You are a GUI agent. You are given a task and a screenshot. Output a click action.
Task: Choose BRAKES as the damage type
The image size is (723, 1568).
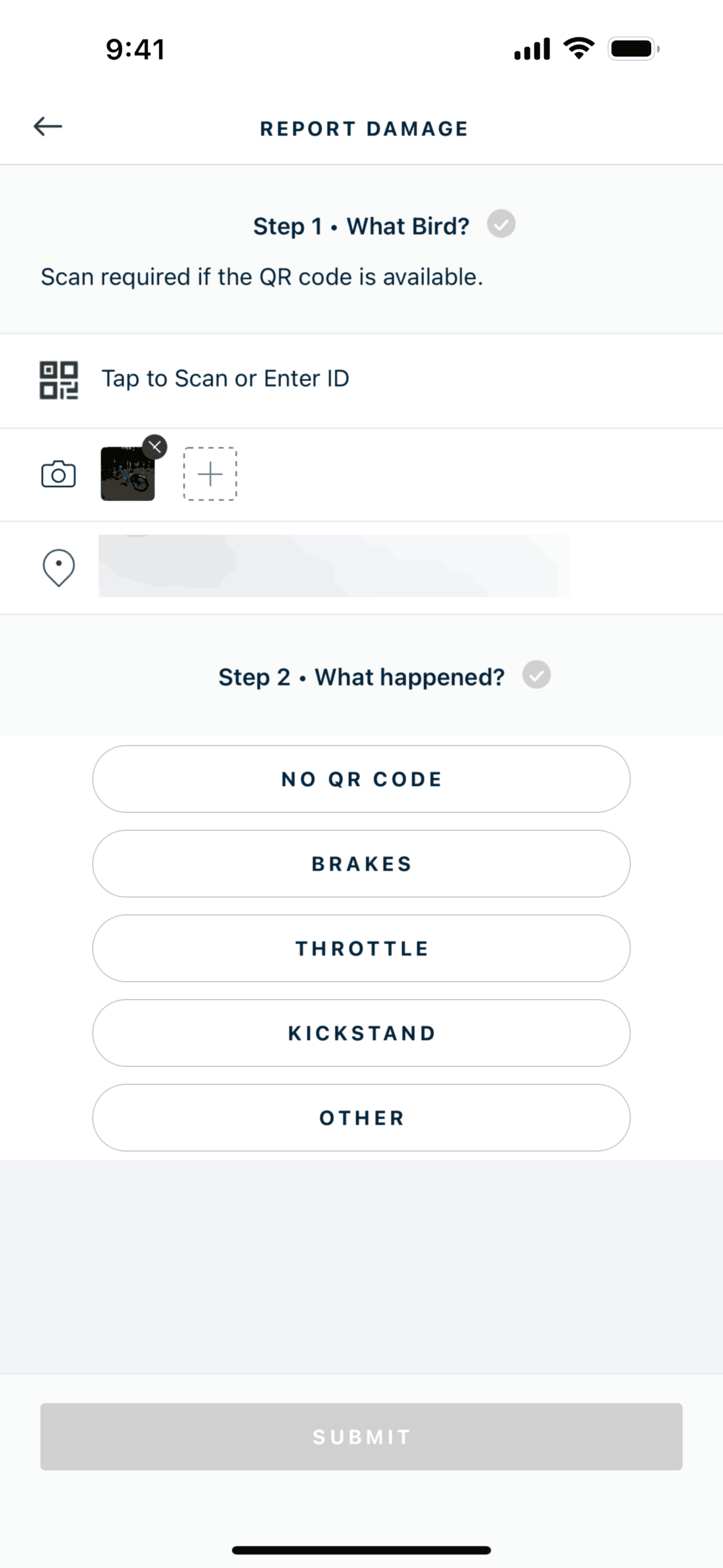tap(361, 864)
